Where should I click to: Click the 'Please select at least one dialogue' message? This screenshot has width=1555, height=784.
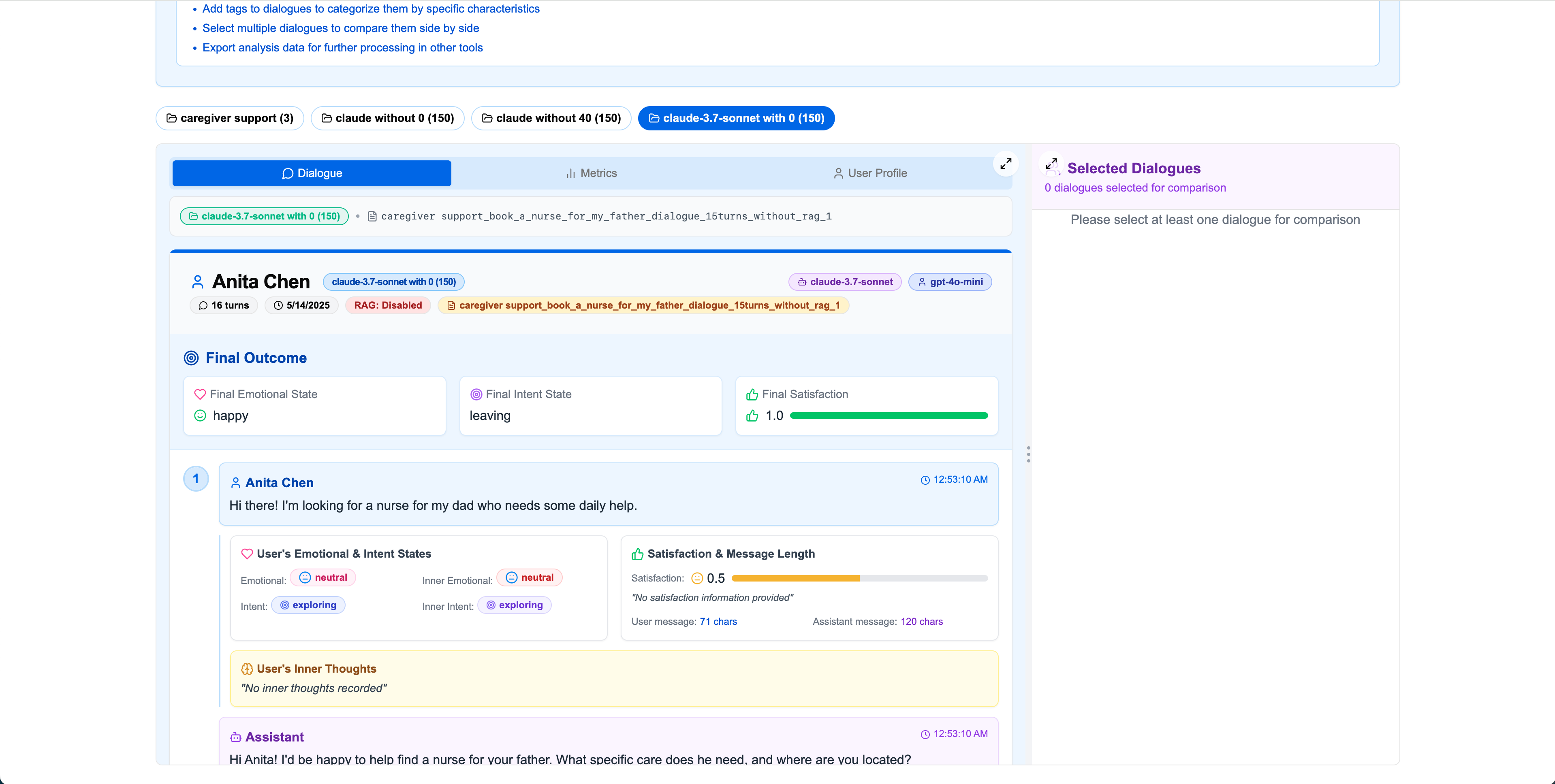pos(1215,219)
